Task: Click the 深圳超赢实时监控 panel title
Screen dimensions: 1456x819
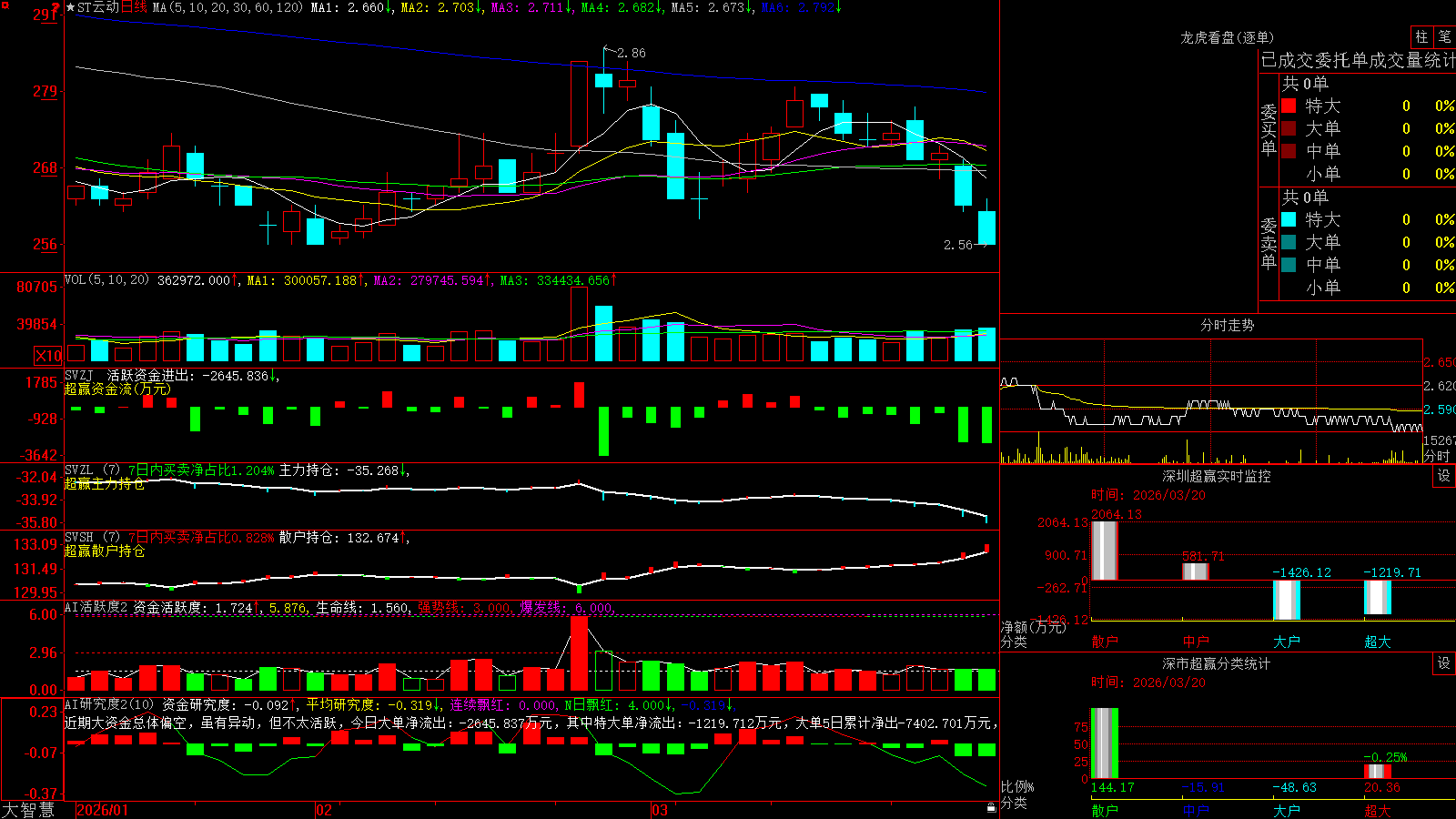Action: click(x=1216, y=476)
